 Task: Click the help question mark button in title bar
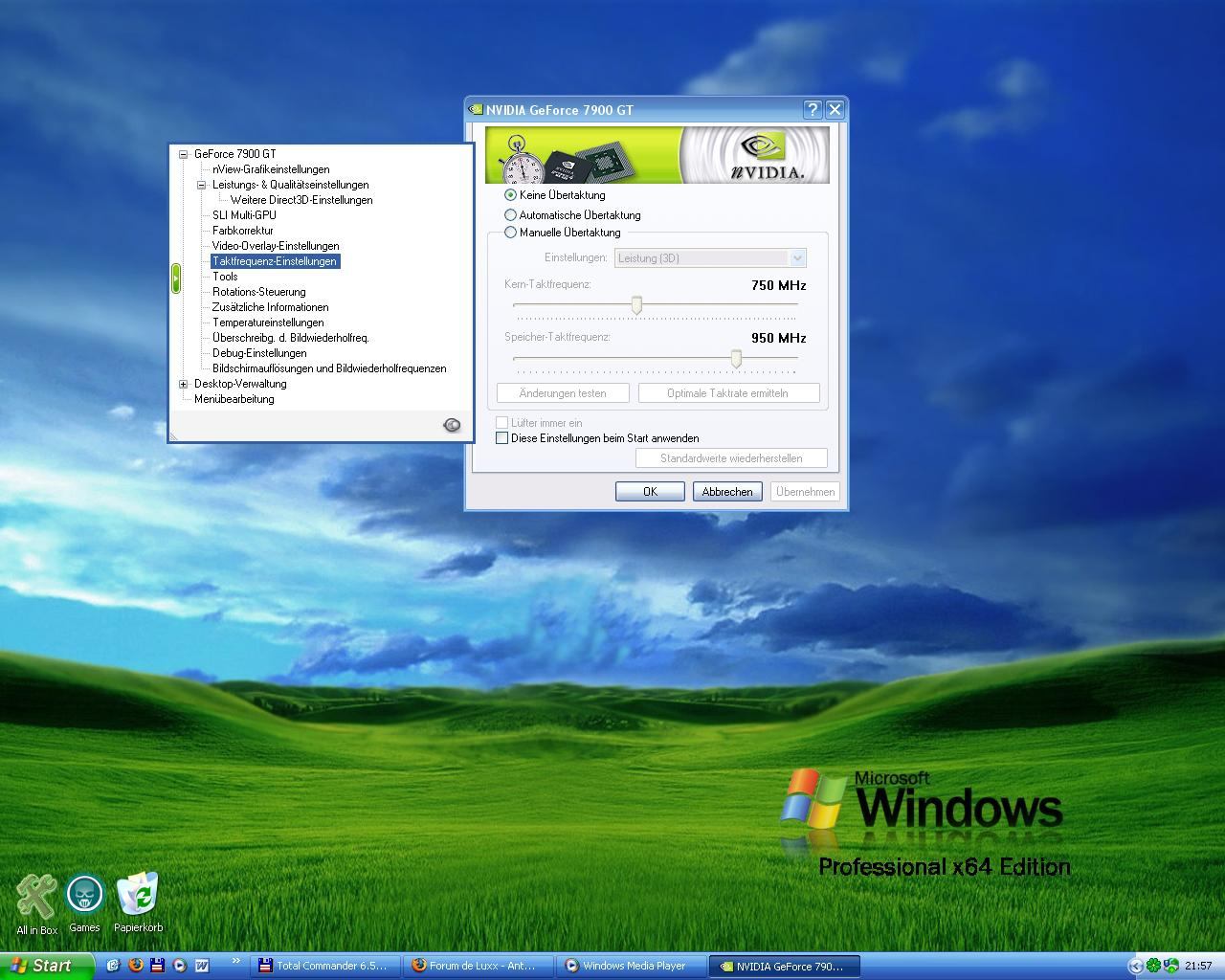(x=813, y=110)
